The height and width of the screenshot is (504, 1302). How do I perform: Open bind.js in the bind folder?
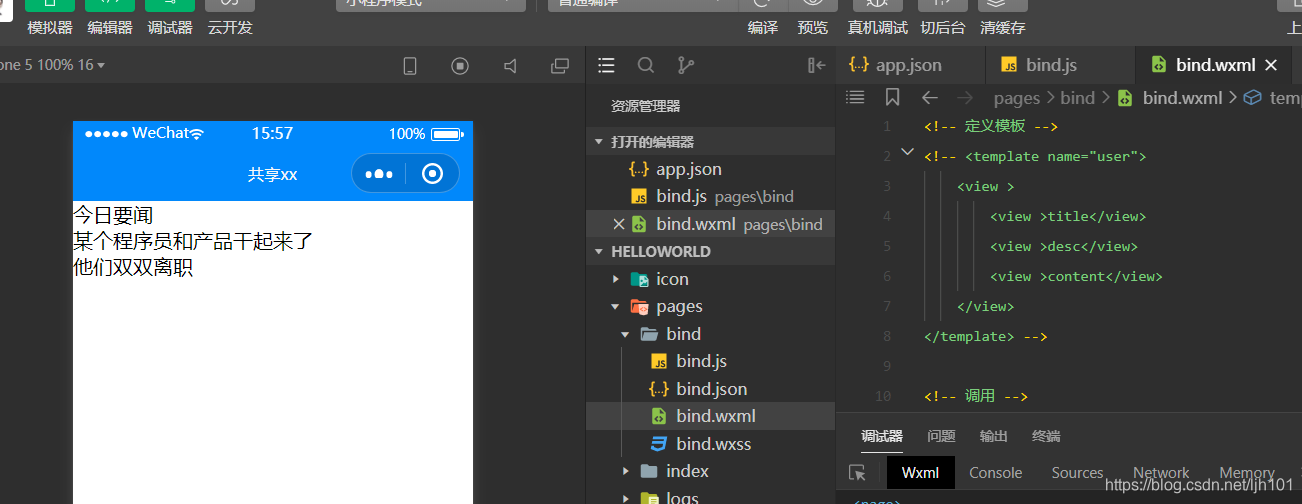coord(710,361)
